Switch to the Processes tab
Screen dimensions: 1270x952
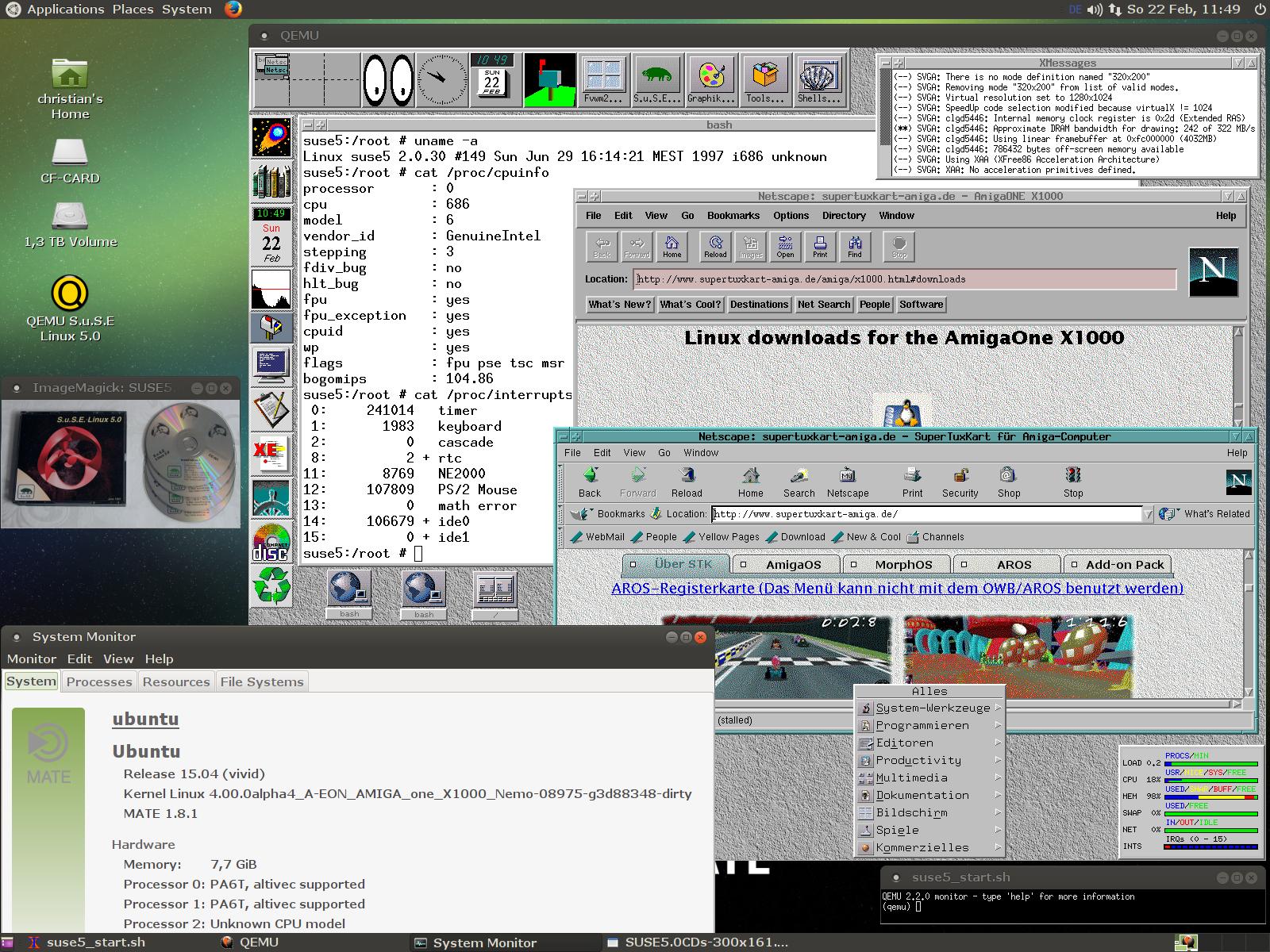tap(99, 681)
